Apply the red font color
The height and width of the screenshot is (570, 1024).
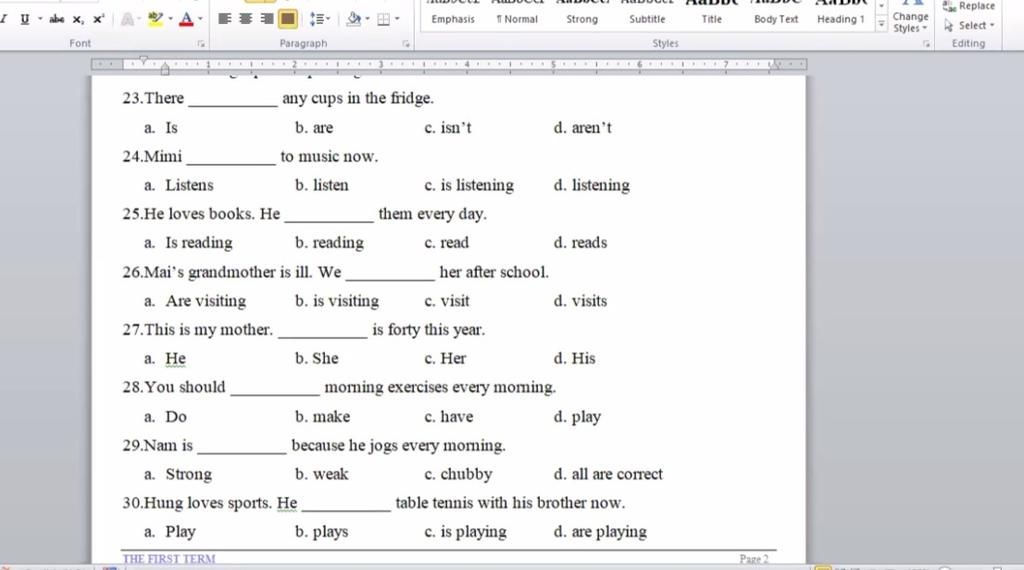[186, 19]
